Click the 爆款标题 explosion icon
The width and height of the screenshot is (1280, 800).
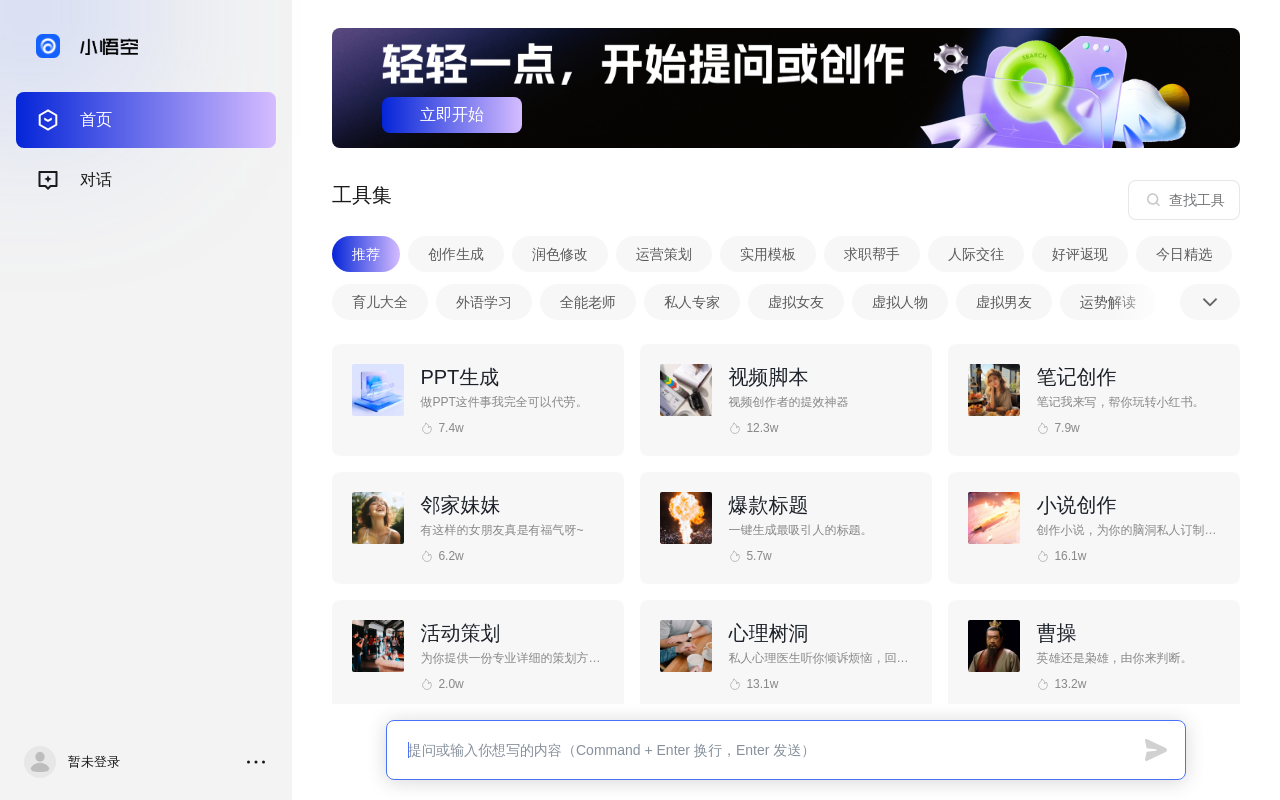[686, 518]
